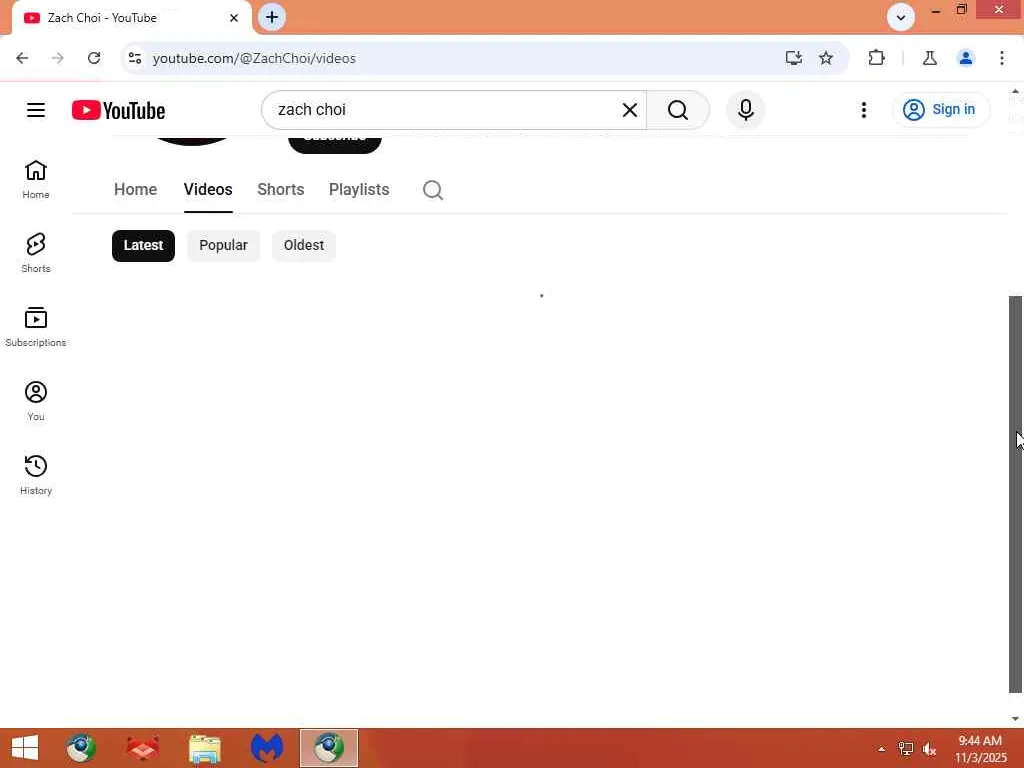Select the Latest filter chip
1024x768 pixels.
(x=143, y=246)
